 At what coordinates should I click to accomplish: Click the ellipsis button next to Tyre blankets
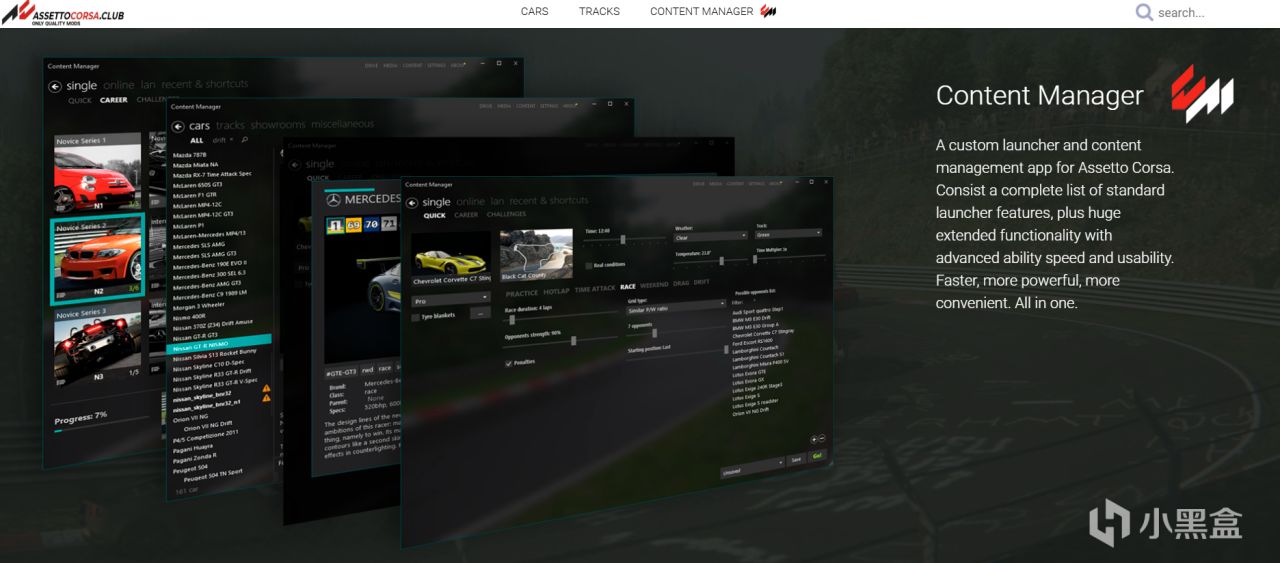click(480, 313)
